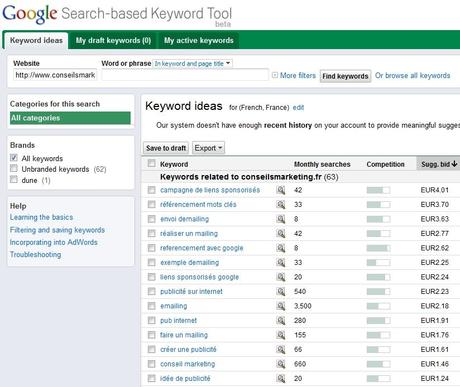Expand More filters plus icon

click(275, 75)
